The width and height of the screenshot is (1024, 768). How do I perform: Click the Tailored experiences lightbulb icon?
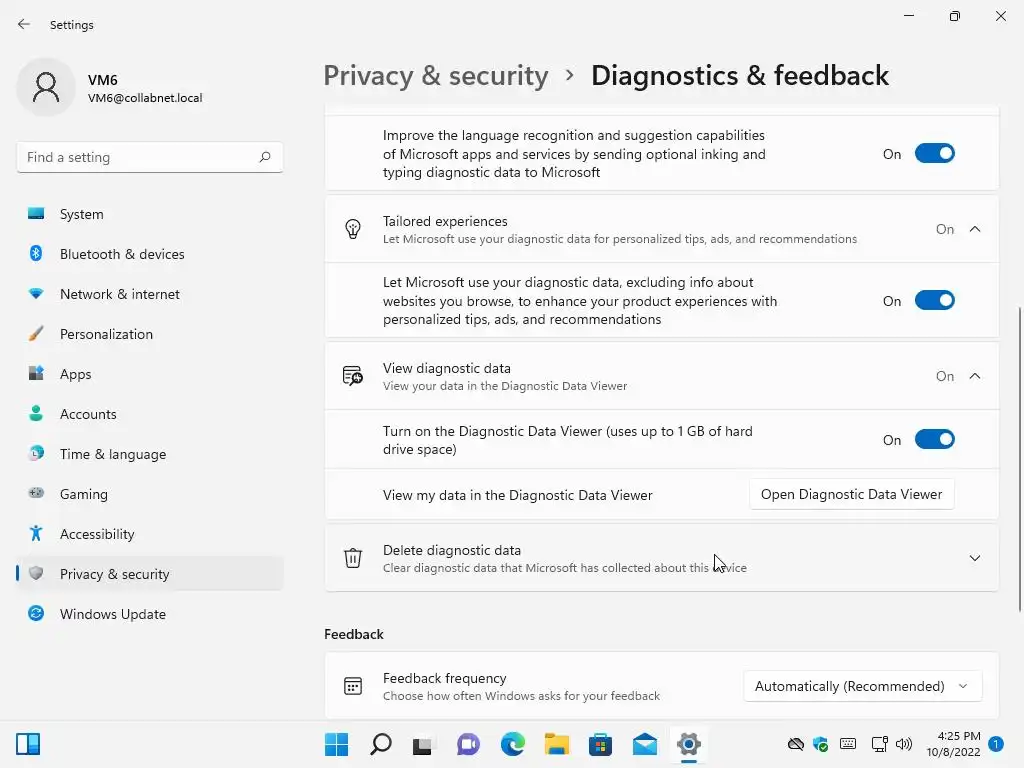coord(353,229)
